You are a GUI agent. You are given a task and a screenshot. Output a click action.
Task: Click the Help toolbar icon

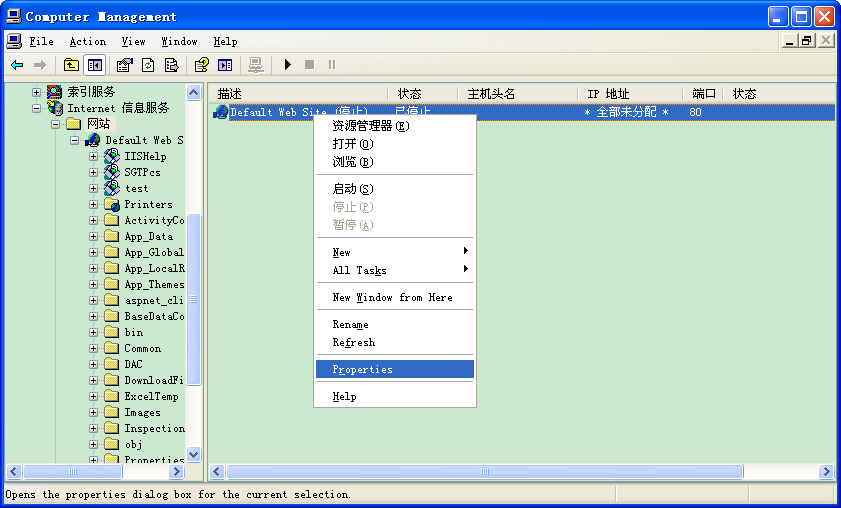coord(202,65)
